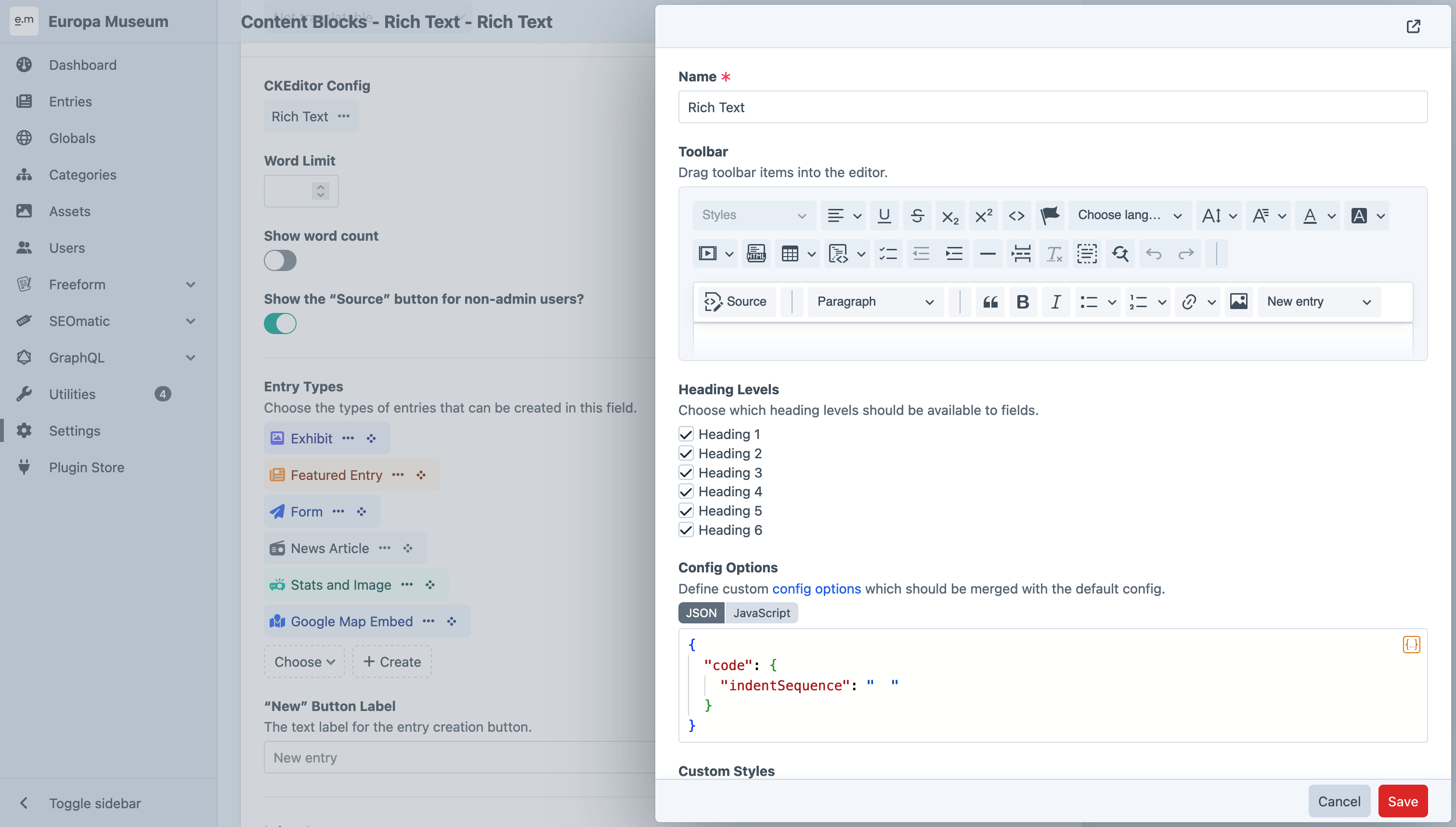Click the insert image icon
Image resolution: width=1456 pixels, height=827 pixels.
[1238, 301]
